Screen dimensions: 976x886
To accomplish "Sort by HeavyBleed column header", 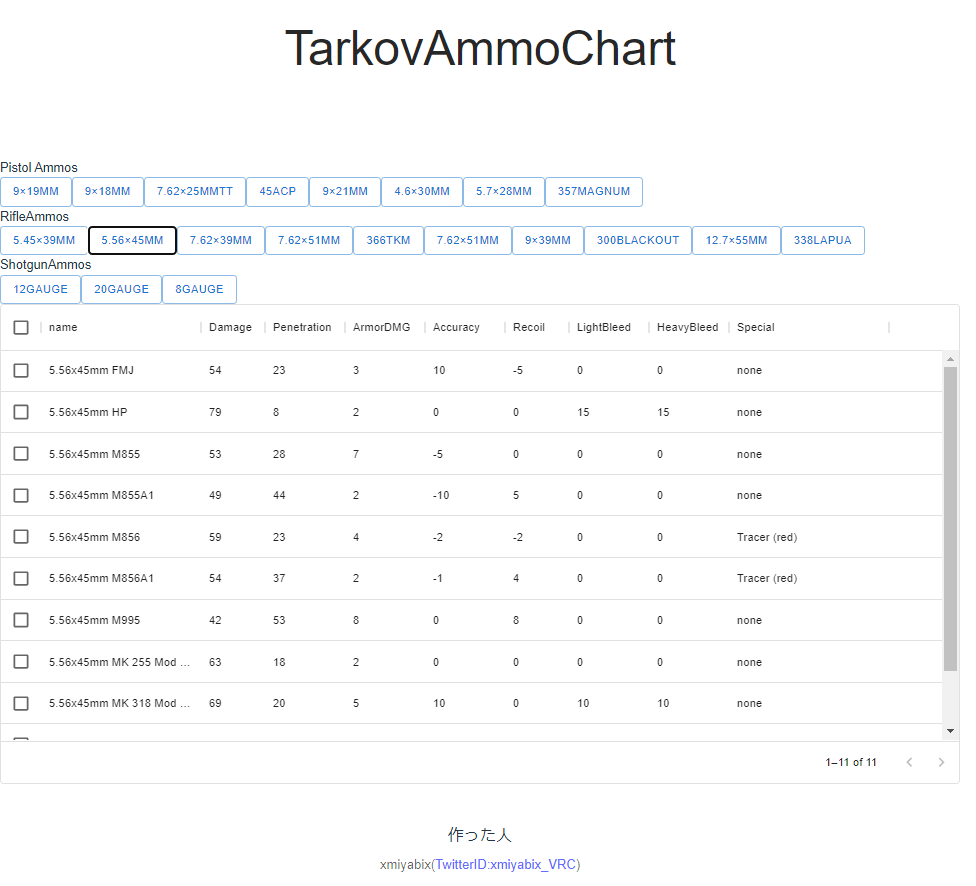I will [687, 328].
